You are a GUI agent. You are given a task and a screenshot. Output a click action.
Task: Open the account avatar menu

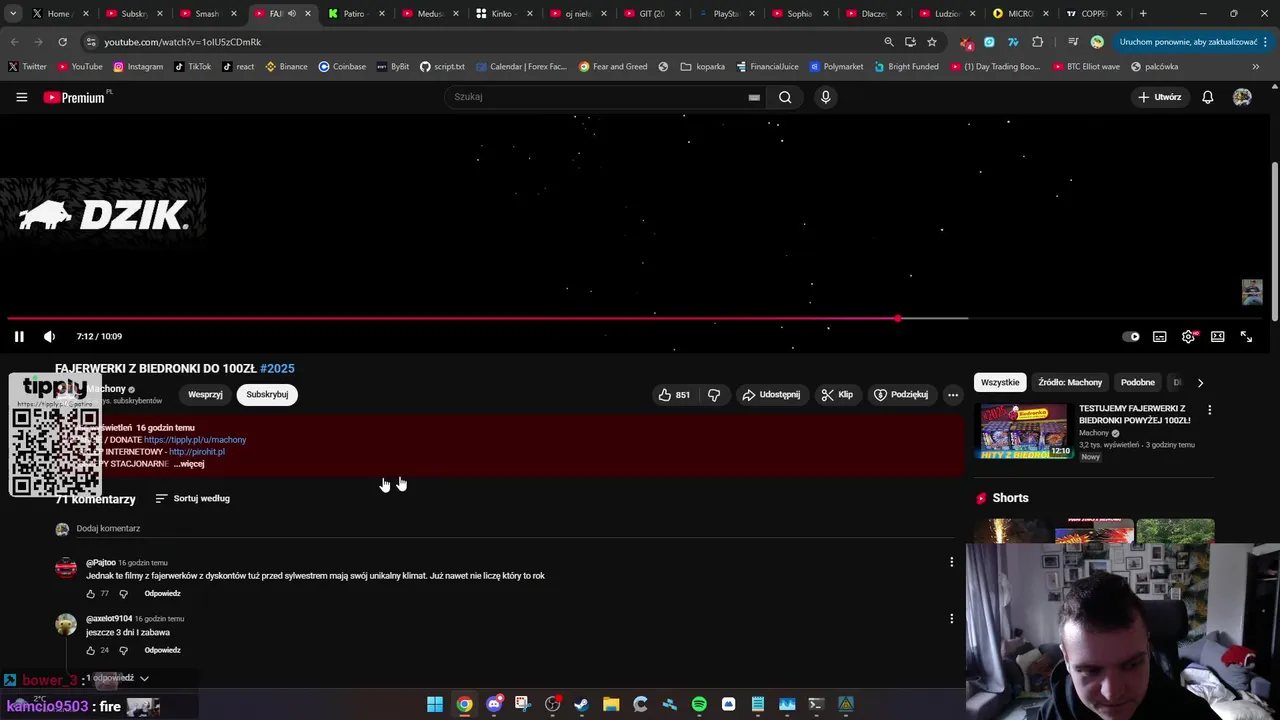pos(1242,97)
